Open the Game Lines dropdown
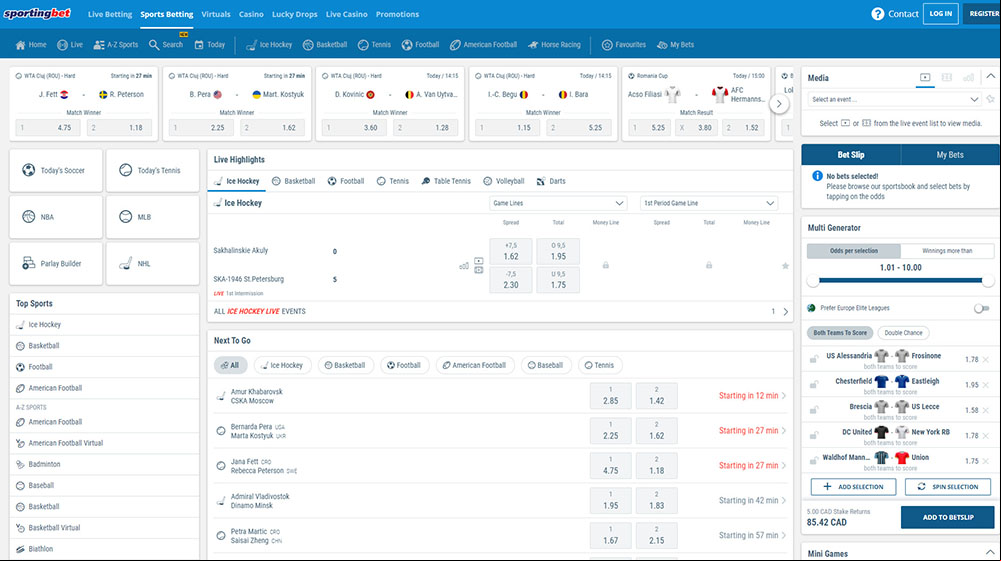This screenshot has width=1001, height=561. [x=557, y=203]
